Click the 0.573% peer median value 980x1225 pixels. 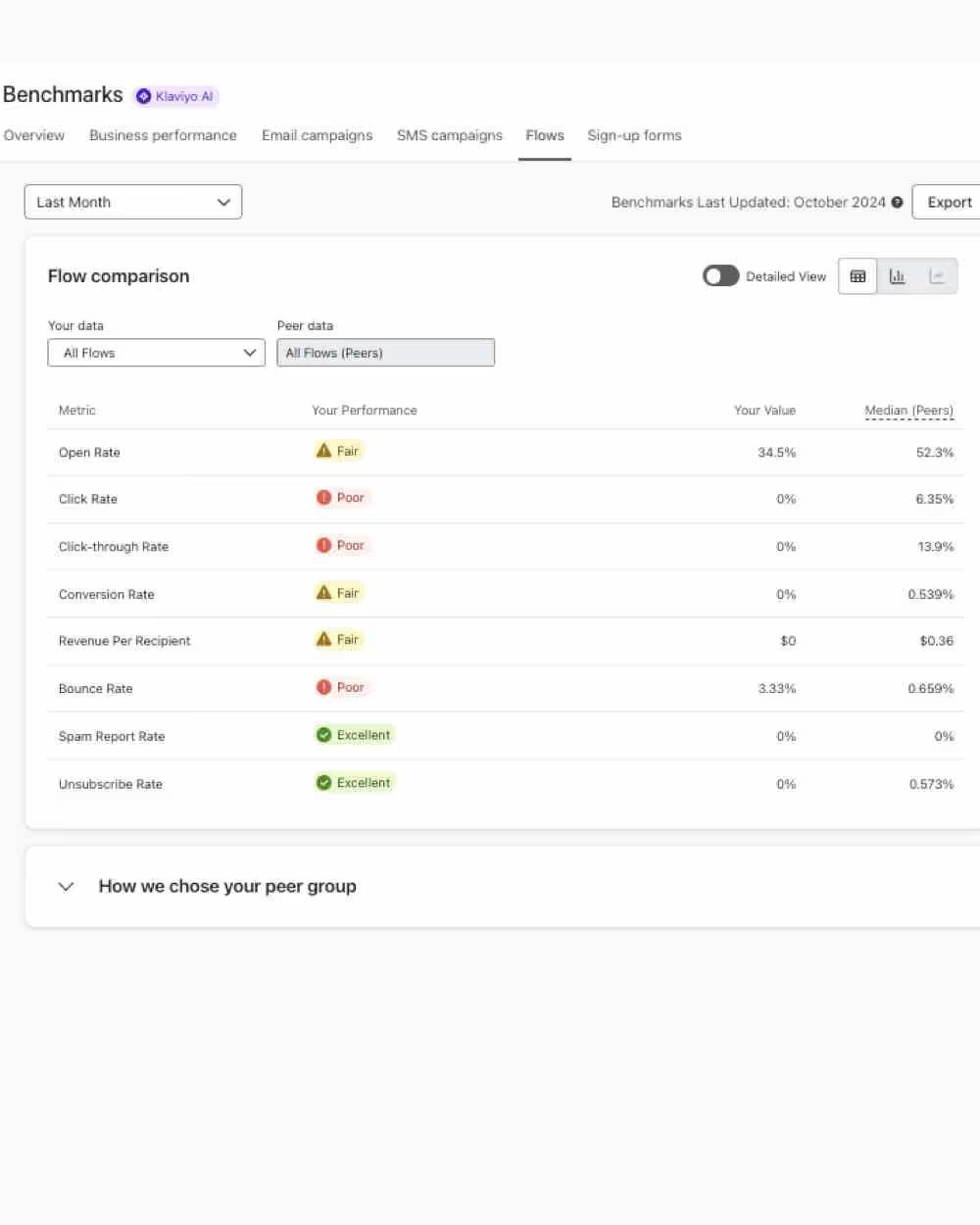tap(931, 785)
